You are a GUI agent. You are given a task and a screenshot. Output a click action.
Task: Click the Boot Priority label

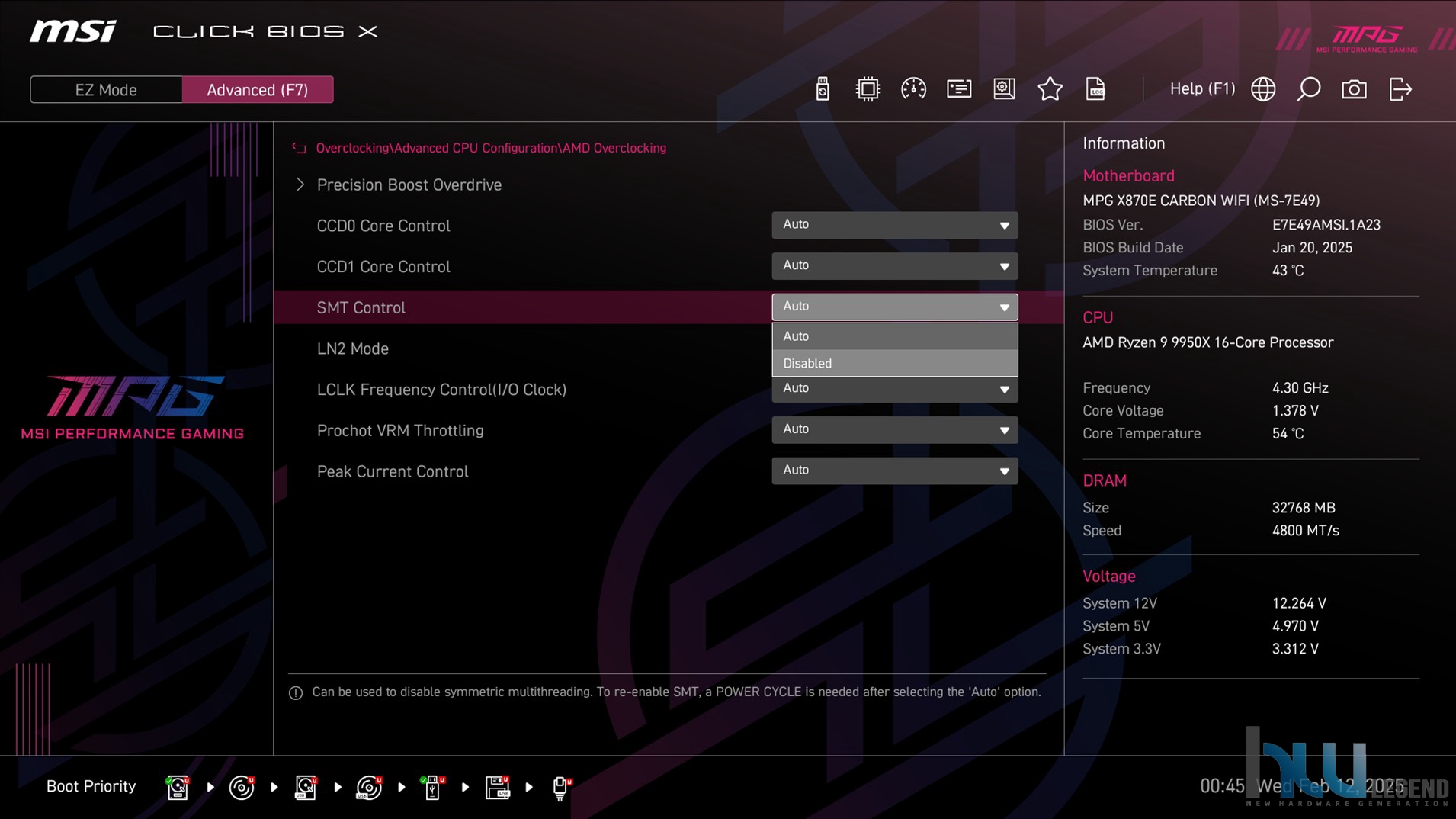[91, 786]
